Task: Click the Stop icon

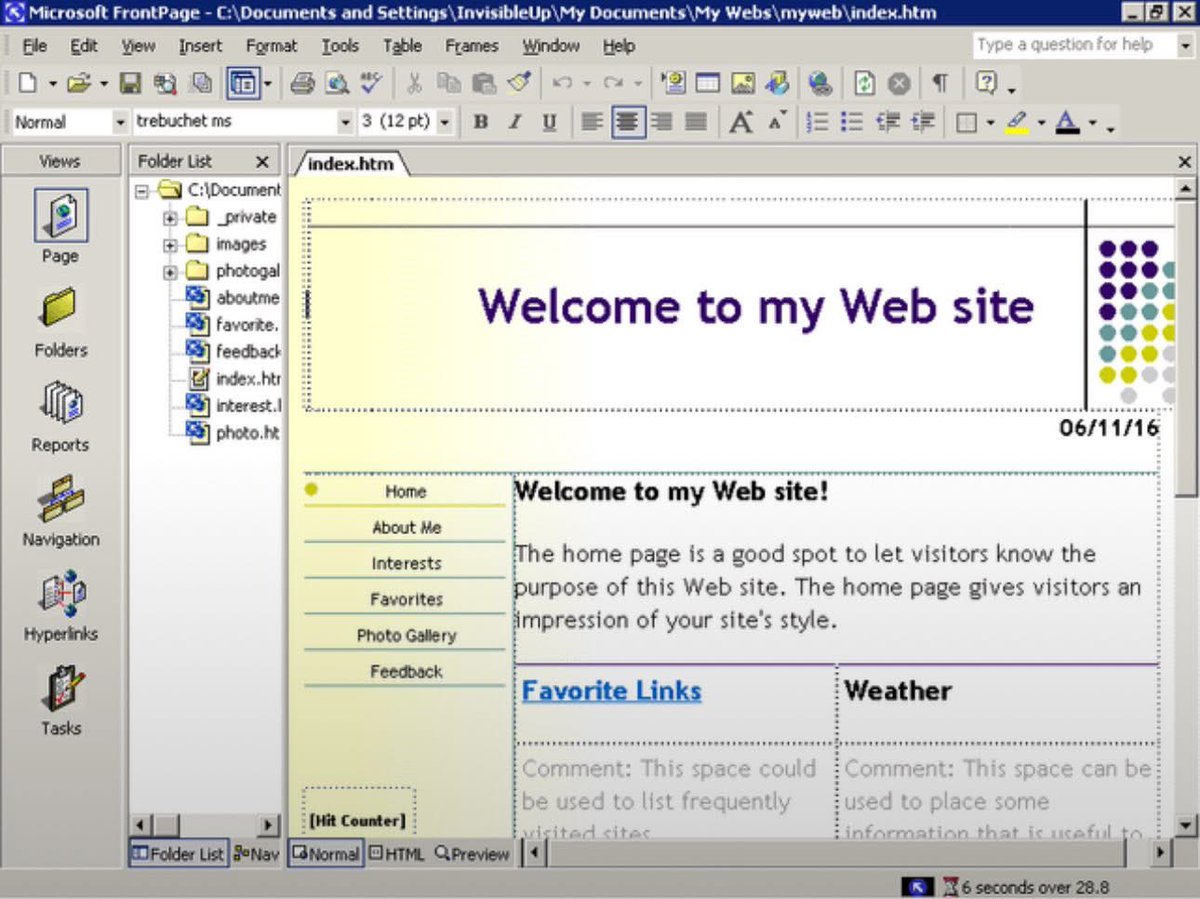Action: pyautogui.click(x=898, y=84)
